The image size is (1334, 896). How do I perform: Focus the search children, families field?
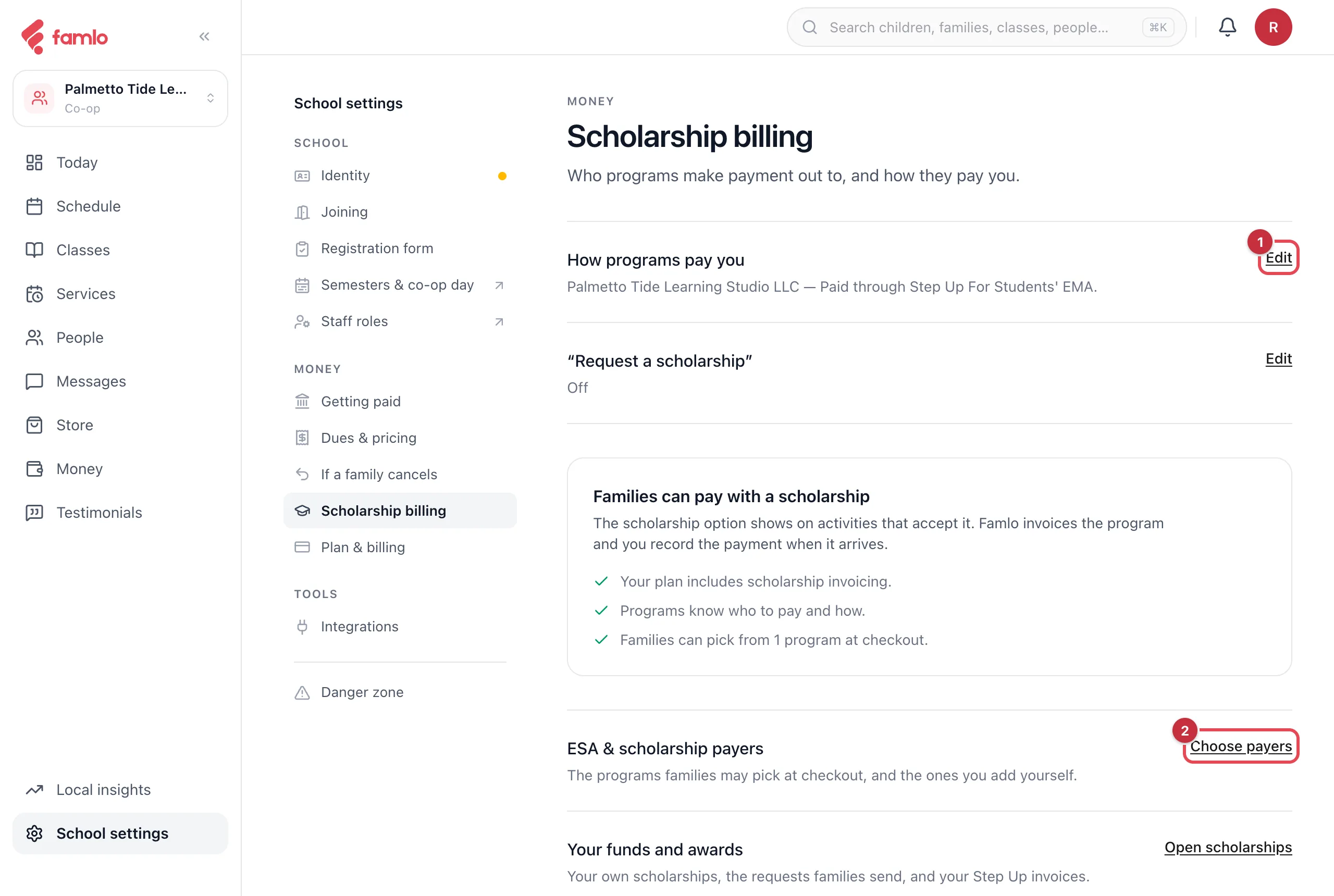986,27
